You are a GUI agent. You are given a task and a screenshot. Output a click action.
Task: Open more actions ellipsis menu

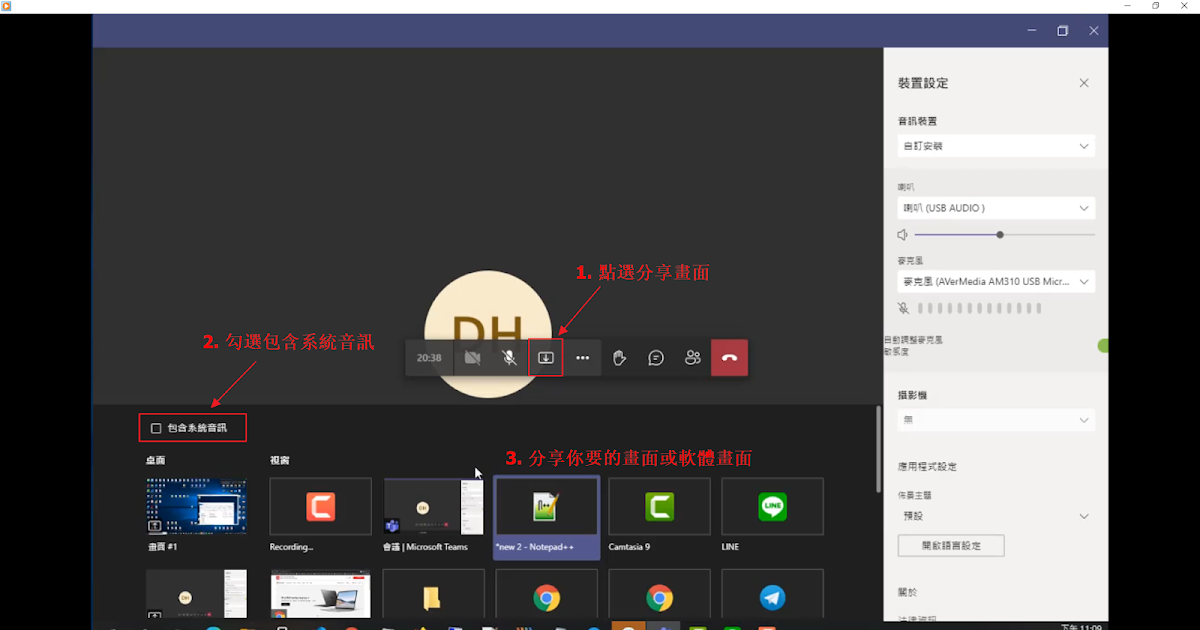(x=583, y=358)
